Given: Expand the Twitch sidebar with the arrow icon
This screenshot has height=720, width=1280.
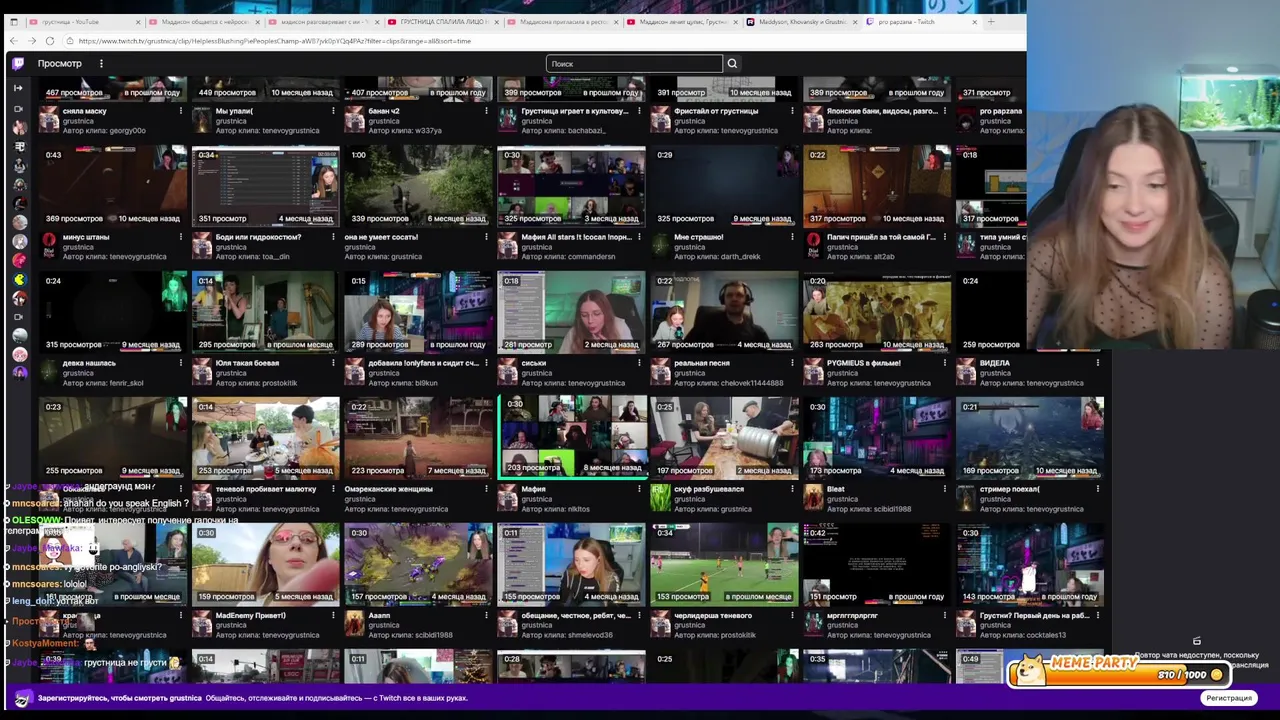Looking at the screenshot, I should (x=18, y=88).
